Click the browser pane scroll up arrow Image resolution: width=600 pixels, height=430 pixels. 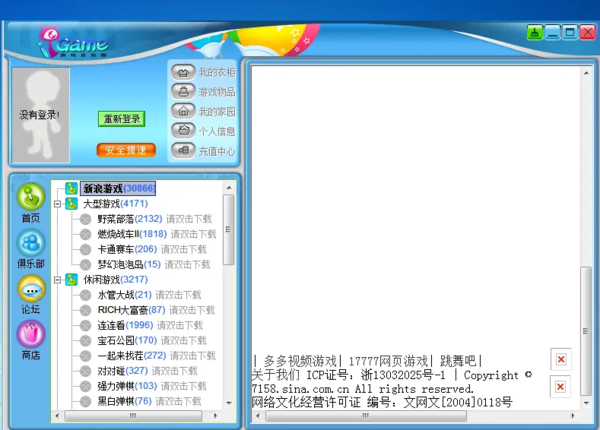(x=586, y=73)
